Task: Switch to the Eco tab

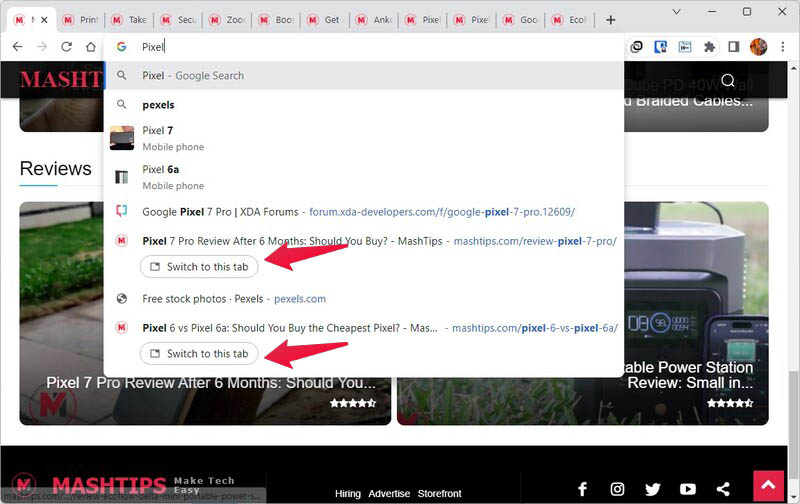Action: tap(569, 20)
